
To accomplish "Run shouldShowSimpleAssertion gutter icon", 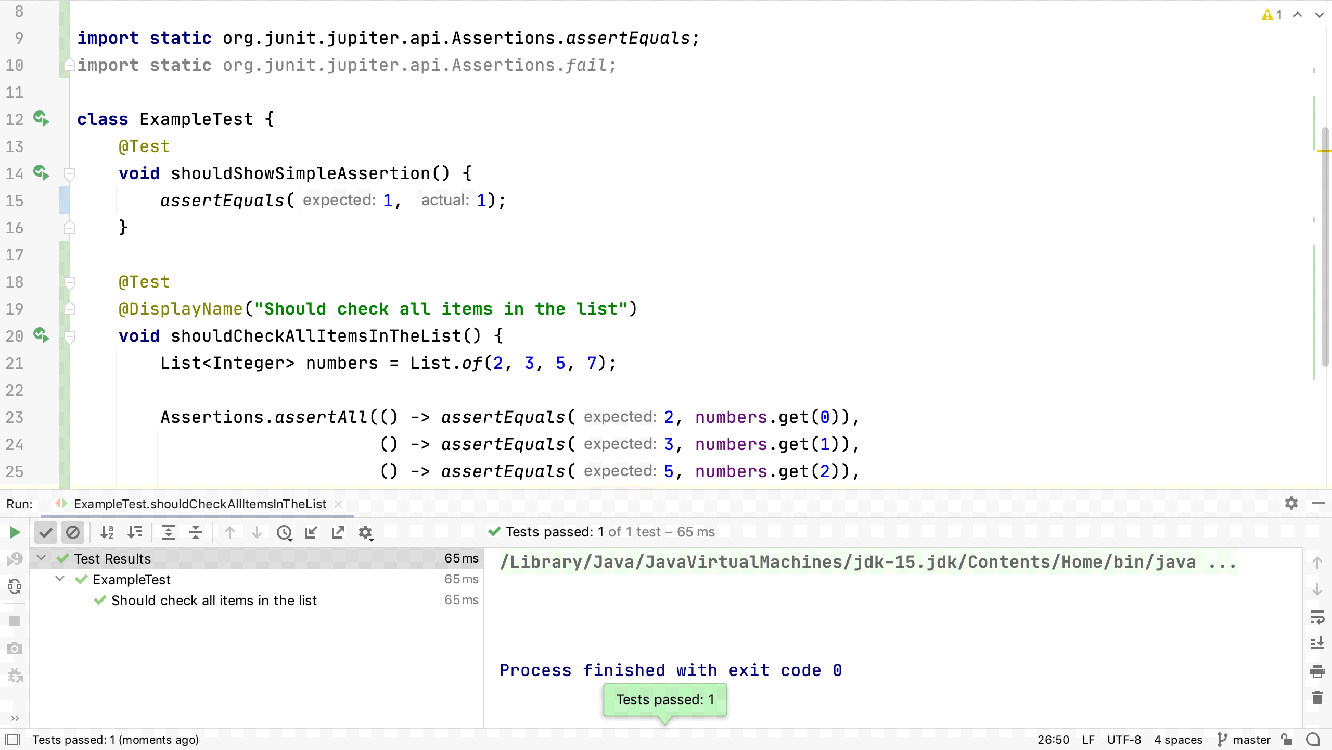I will (41, 173).
